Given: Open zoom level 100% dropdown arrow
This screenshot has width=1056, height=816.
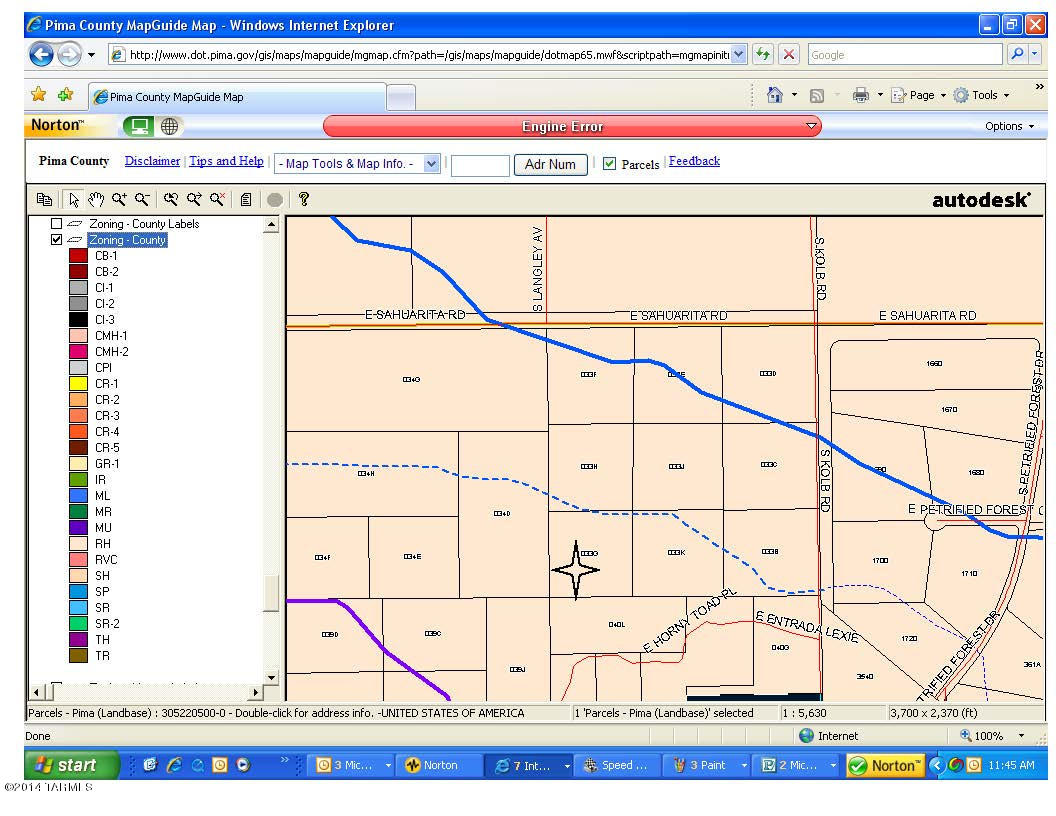Looking at the screenshot, I should coord(1021,736).
